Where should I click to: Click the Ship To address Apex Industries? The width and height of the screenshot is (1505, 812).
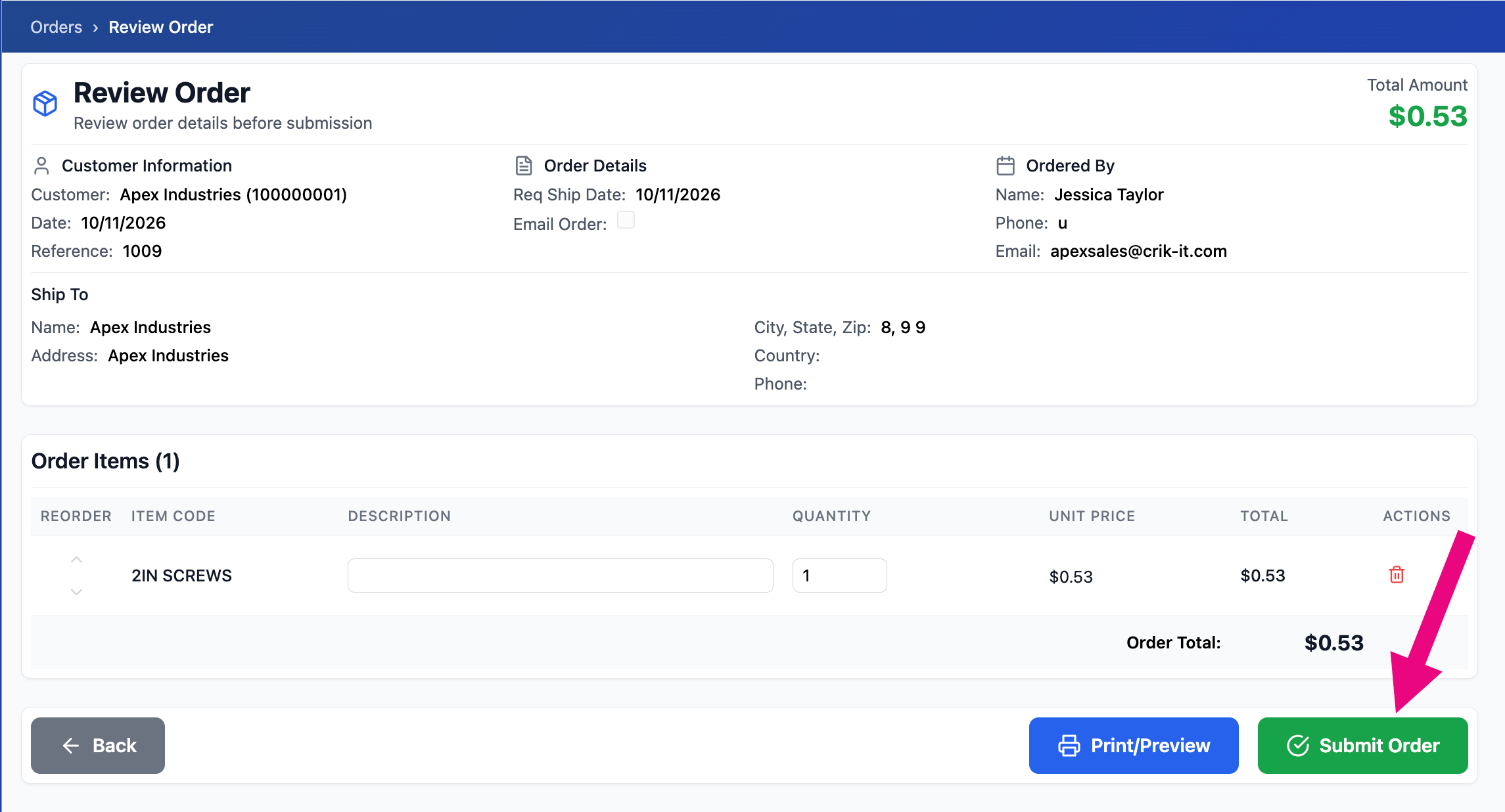point(168,355)
